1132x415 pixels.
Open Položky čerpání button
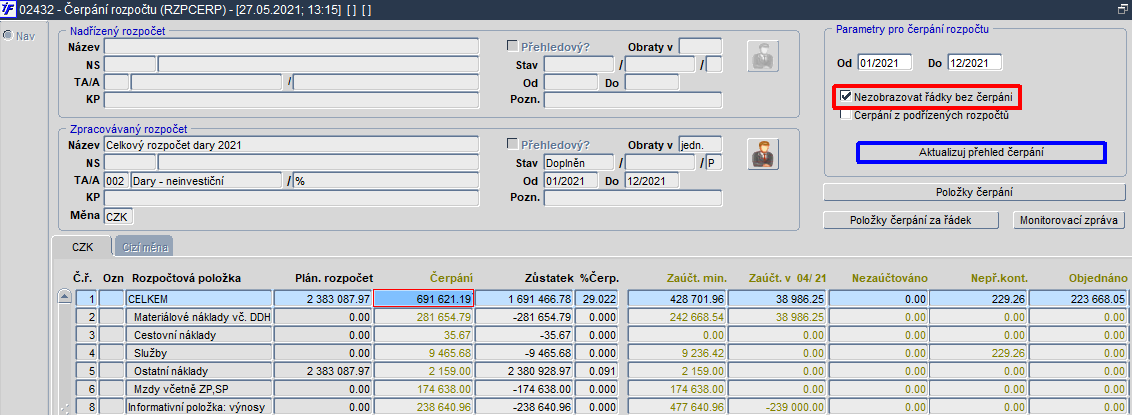[x=975, y=192]
